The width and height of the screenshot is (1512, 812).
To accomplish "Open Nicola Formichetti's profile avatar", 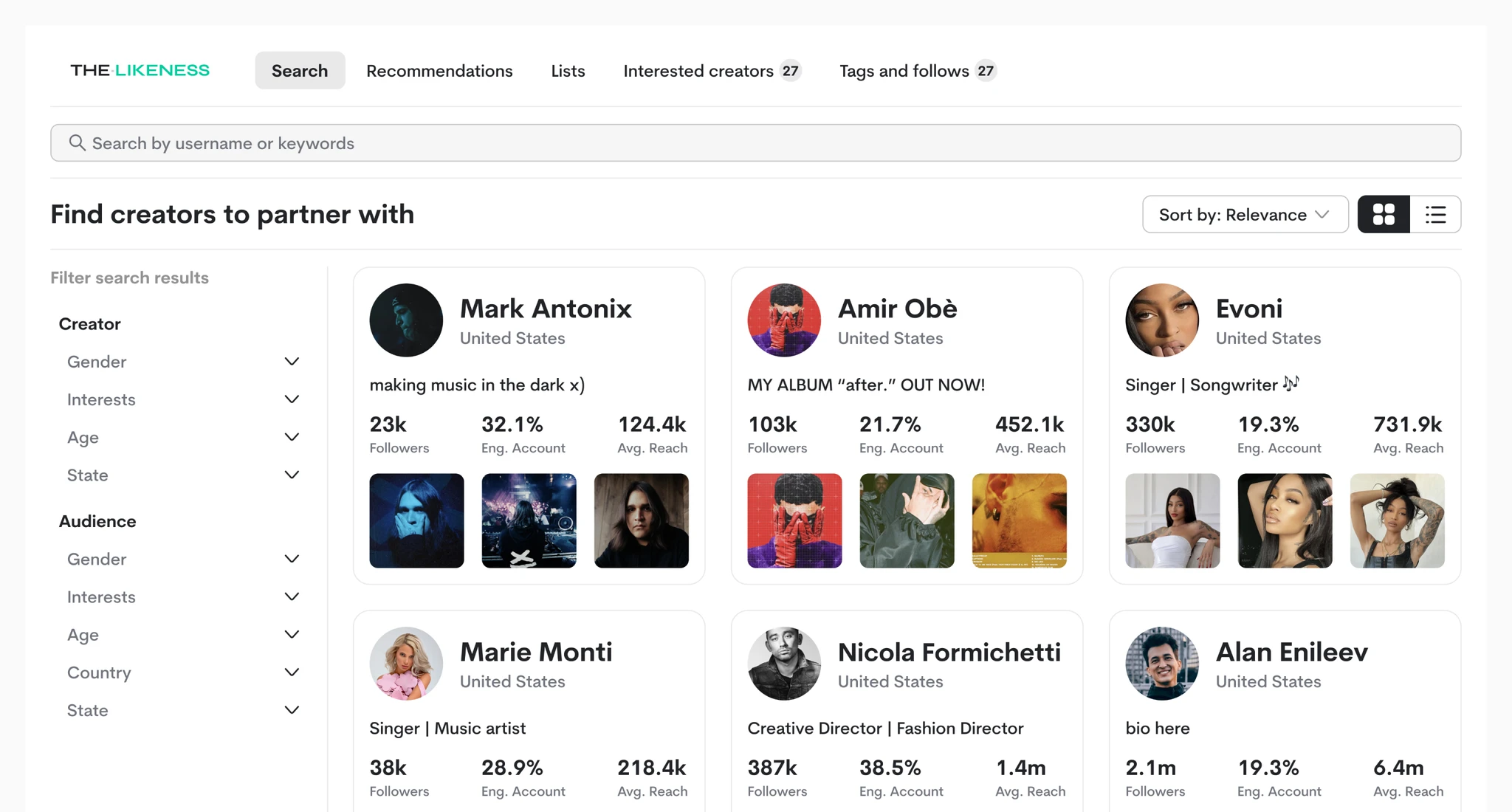I will (x=784, y=664).
